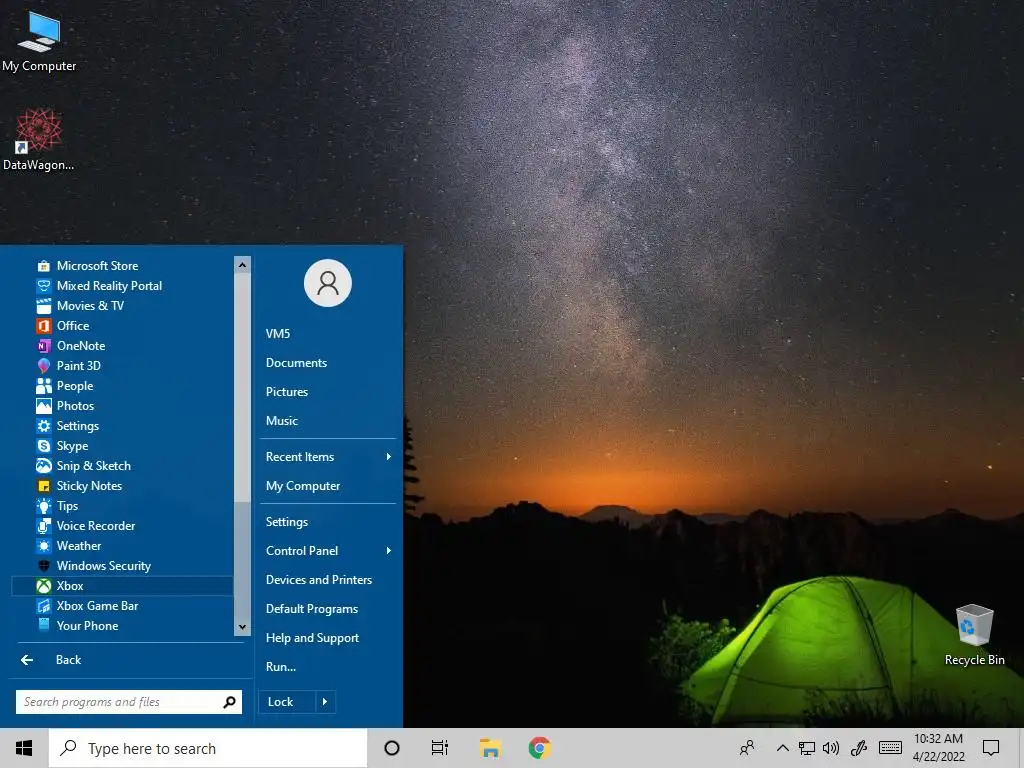Select the DataWagon desktop shortcut
This screenshot has width=1024, height=768.
click(39, 140)
